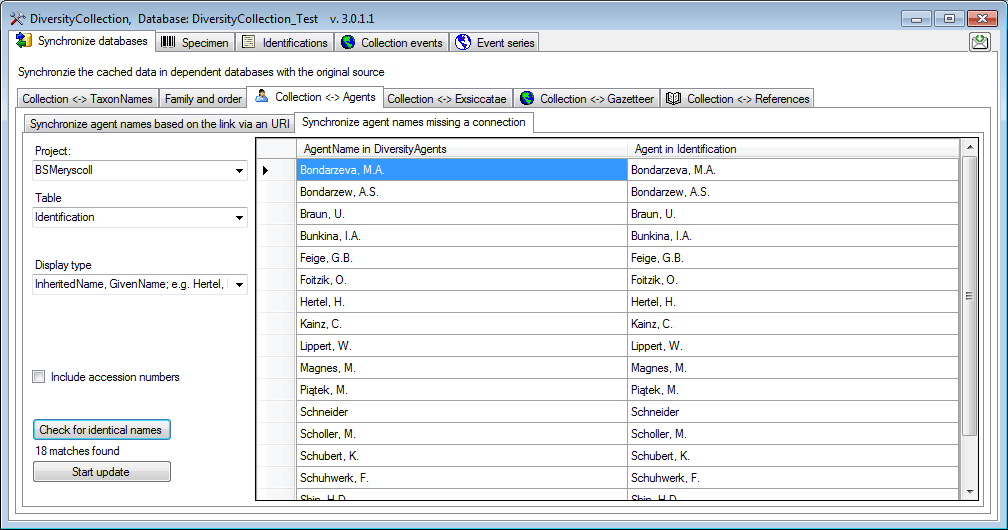This screenshot has width=1008, height=530.
Task: Click the DiversityCollection app icon in title bar
Action: point(17,19)
